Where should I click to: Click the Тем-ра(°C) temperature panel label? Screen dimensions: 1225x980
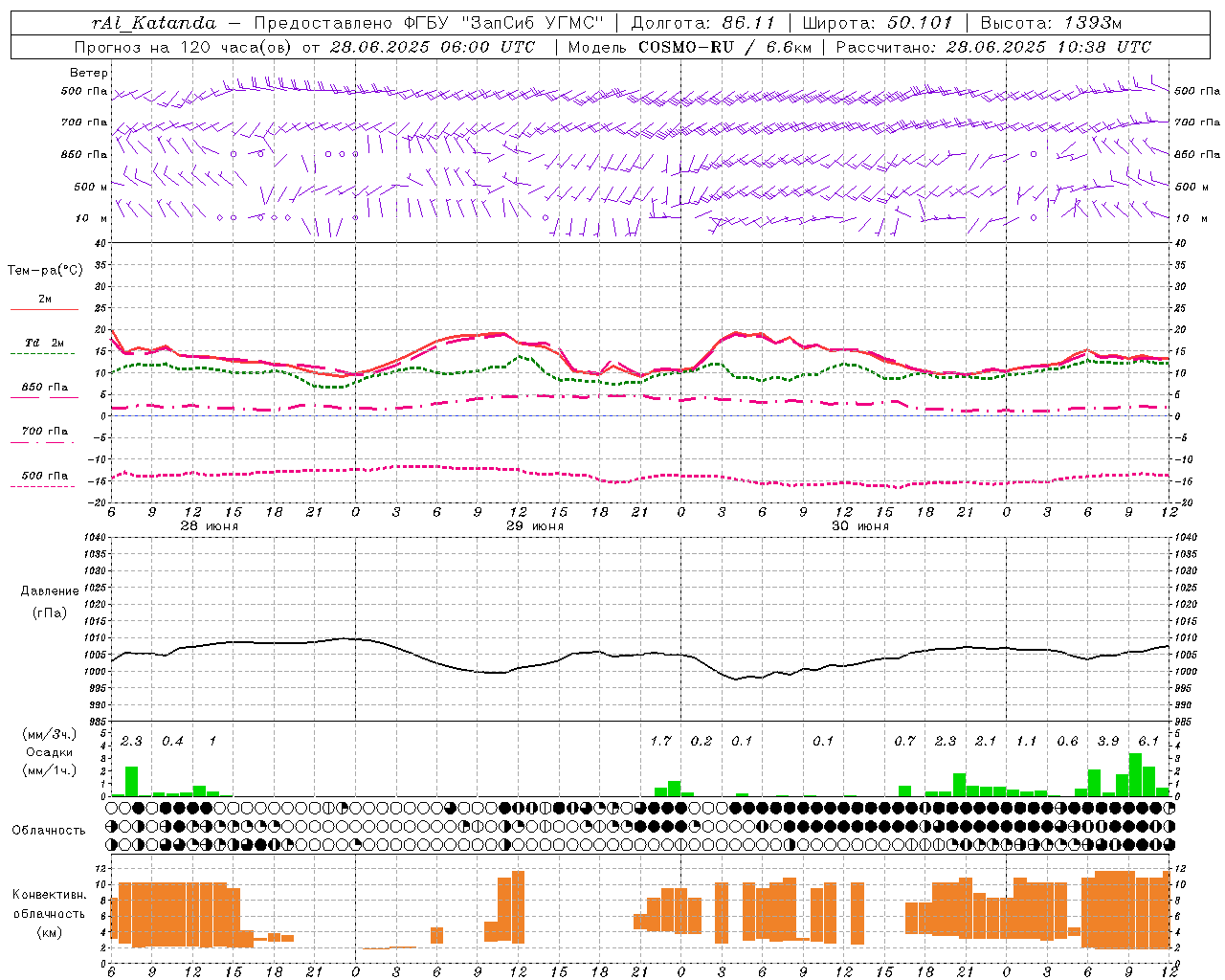pos(45,271)
